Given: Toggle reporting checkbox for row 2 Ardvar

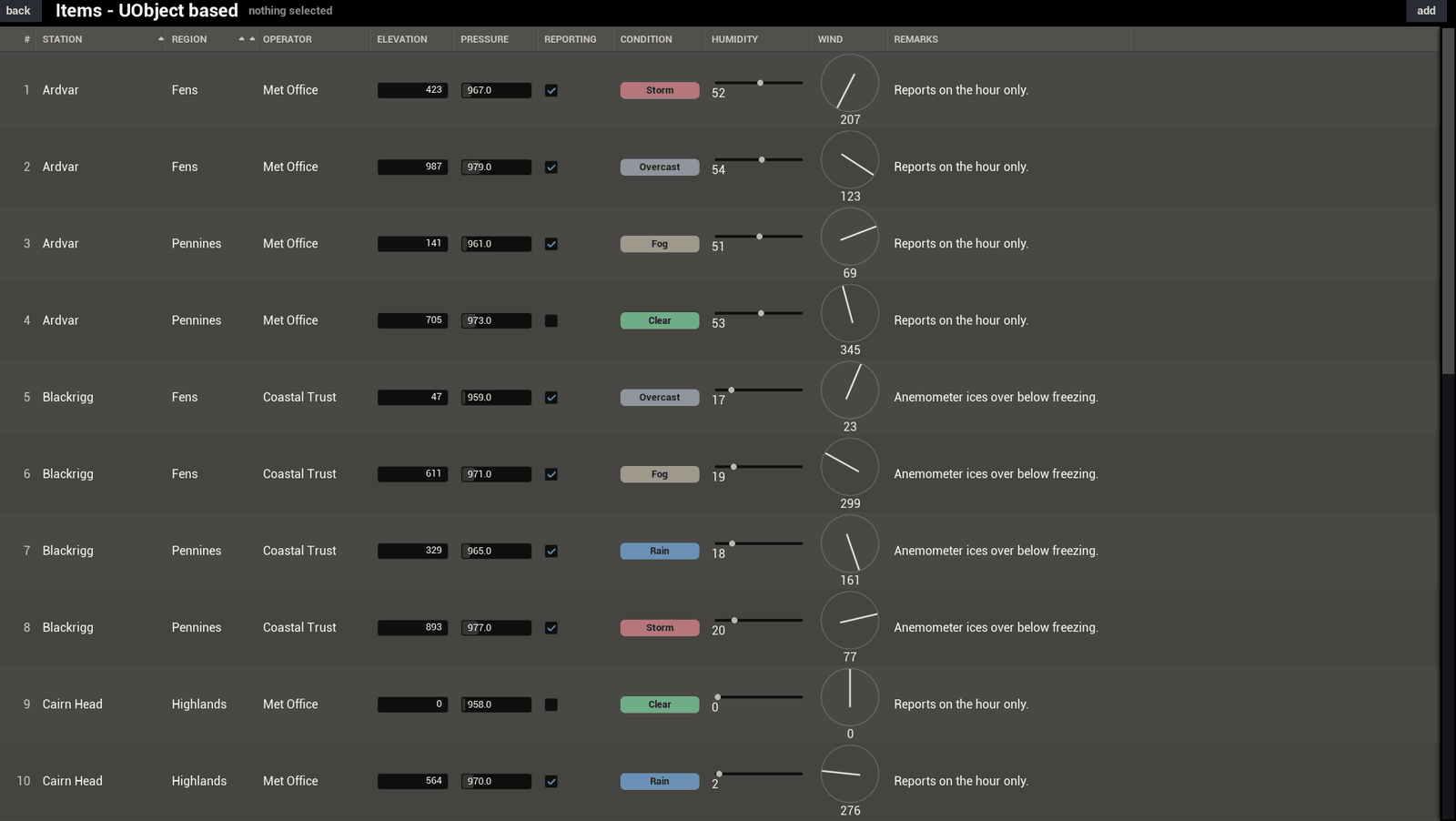Looking at the screenshot, I should tap(551, 167).
